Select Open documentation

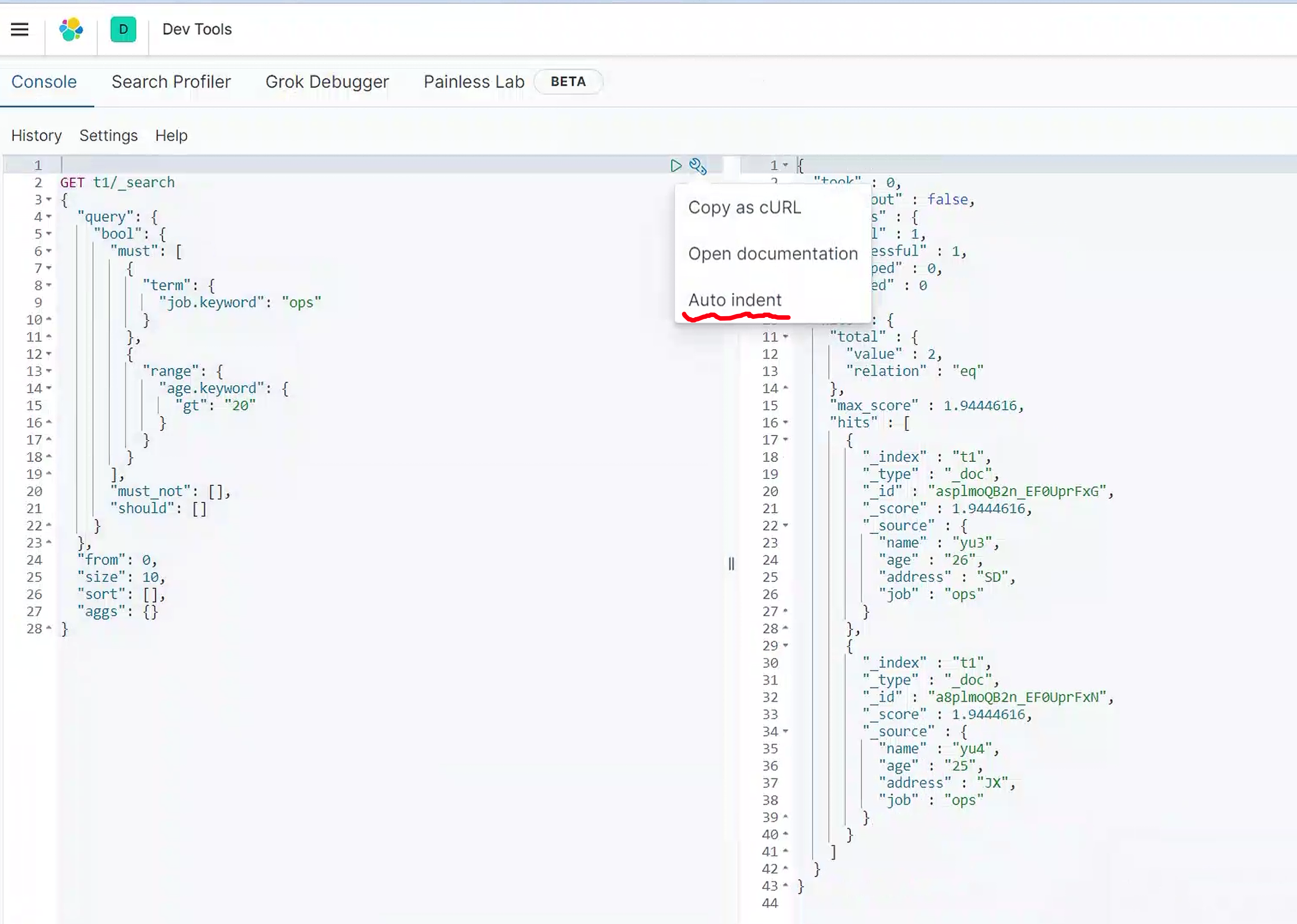click(x=772, y=254)
